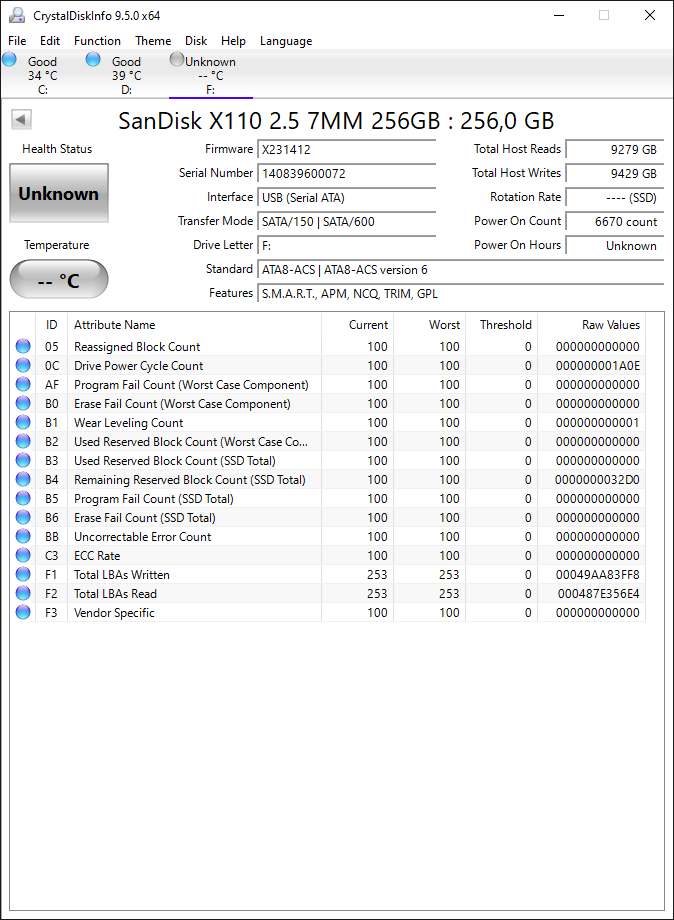Click the Interface field USB (Serial ATA)
This screenshot has height=920, width=674.
[x=347, y=198]
